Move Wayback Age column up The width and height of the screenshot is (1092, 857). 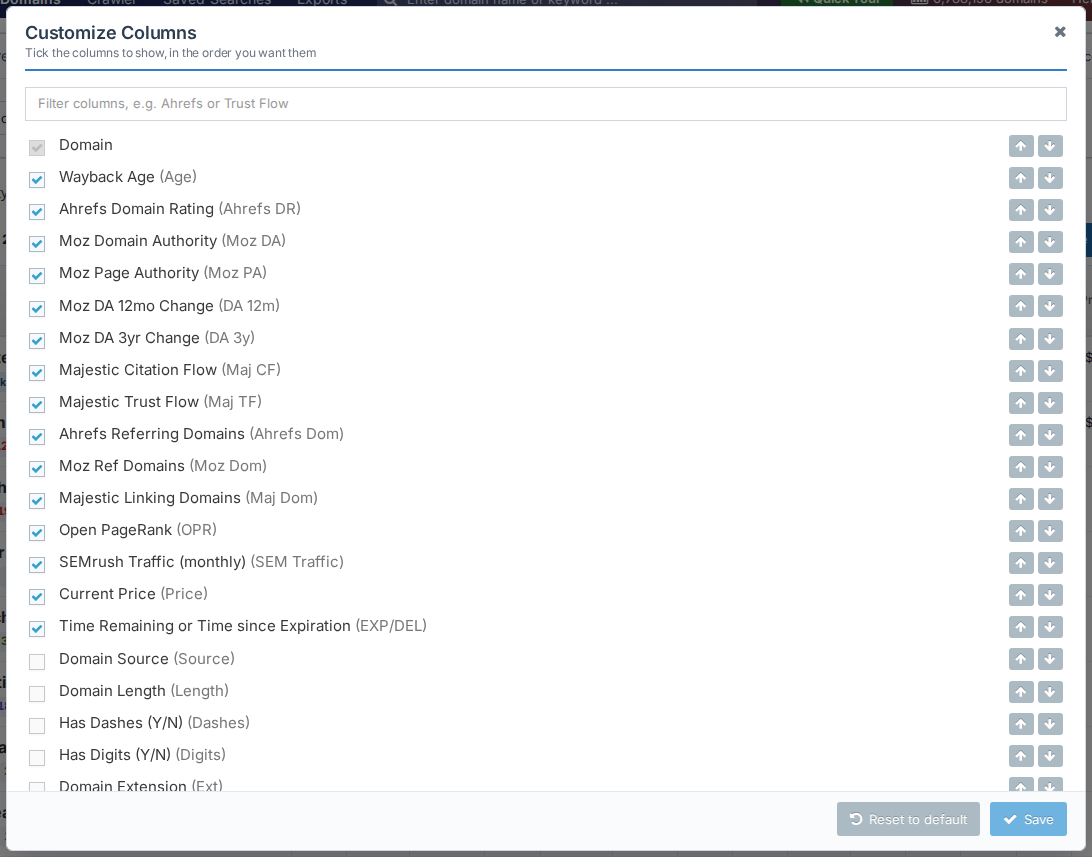(x=1021, y=178)
